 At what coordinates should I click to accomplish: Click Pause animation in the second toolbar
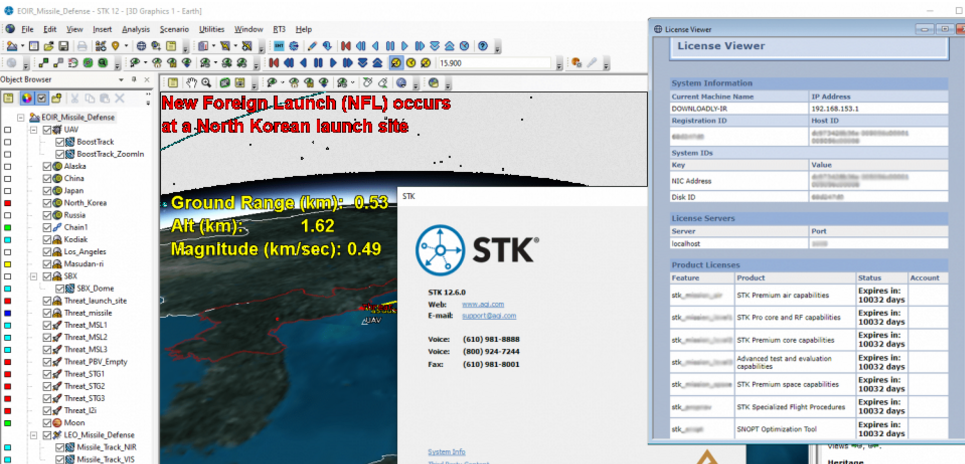point(318,63)
